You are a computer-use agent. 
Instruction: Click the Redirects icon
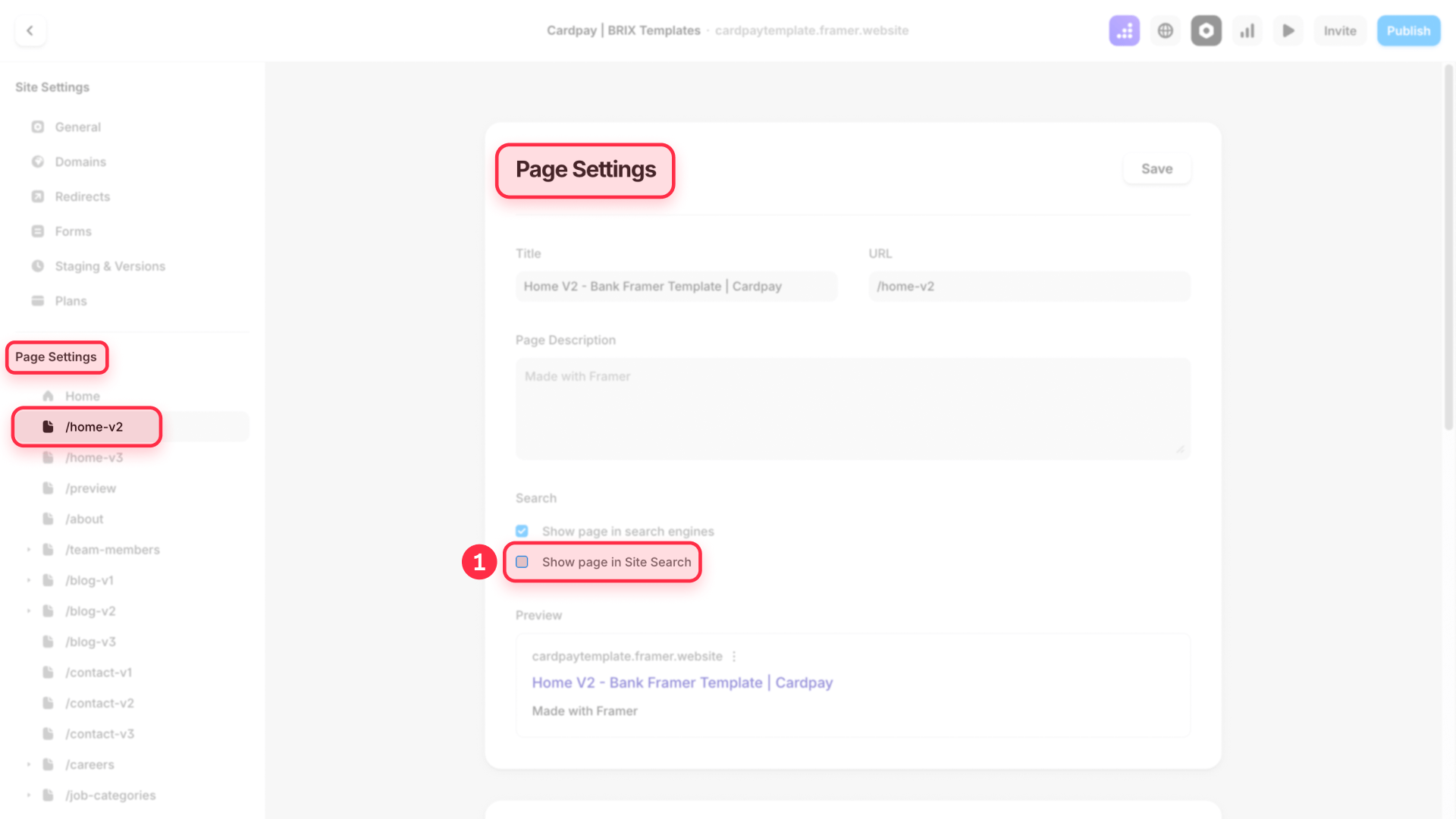click(x=38, y=196)
